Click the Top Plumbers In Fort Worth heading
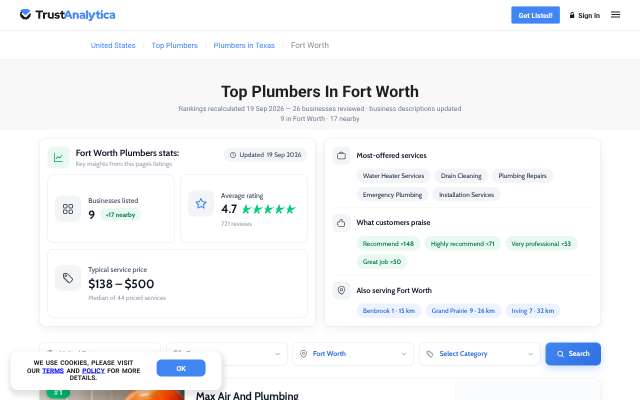The width and height of the screenshot is (640, 400). 320,91
